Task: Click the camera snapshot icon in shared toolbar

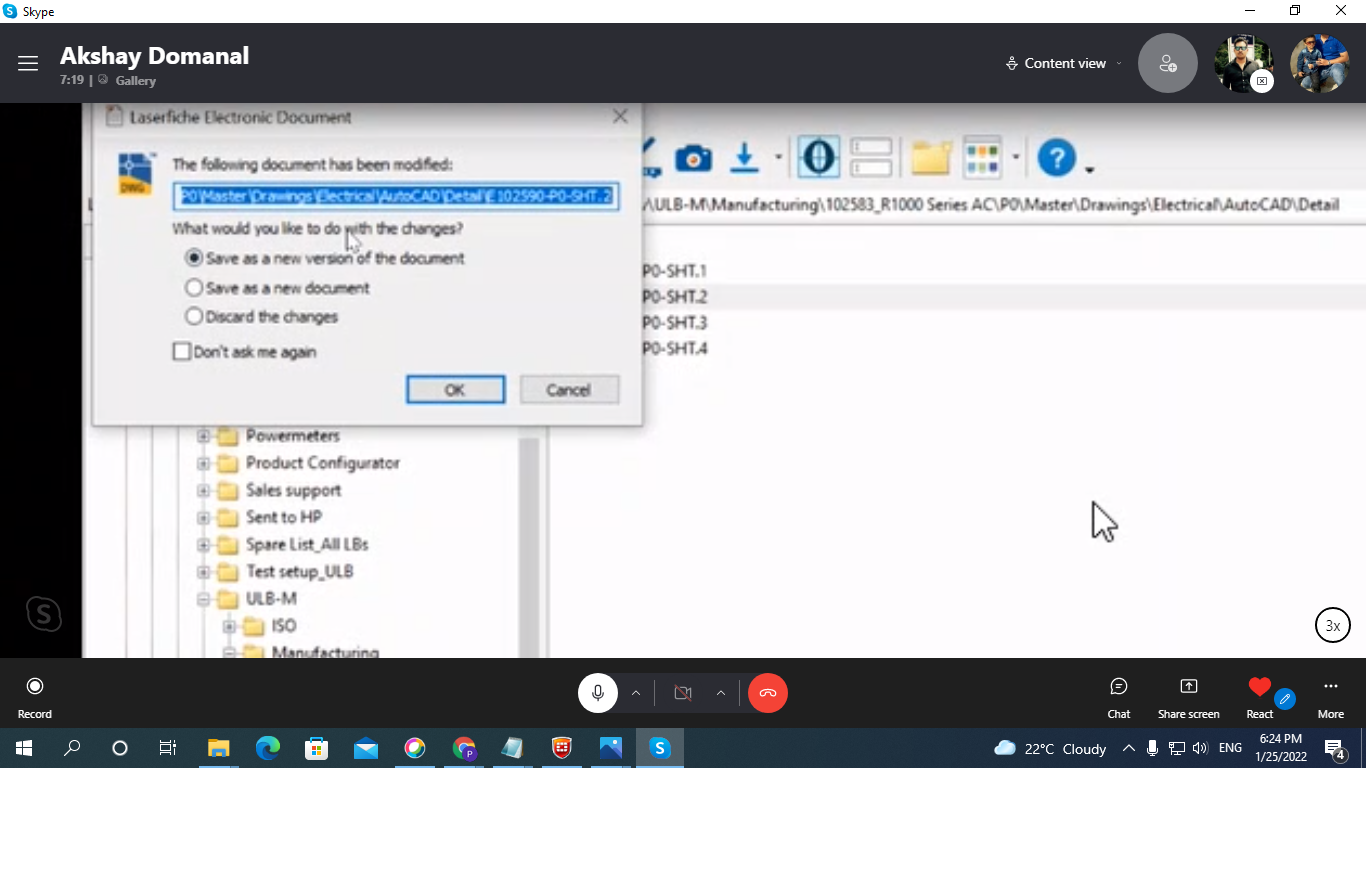Action: pos(693,158)
